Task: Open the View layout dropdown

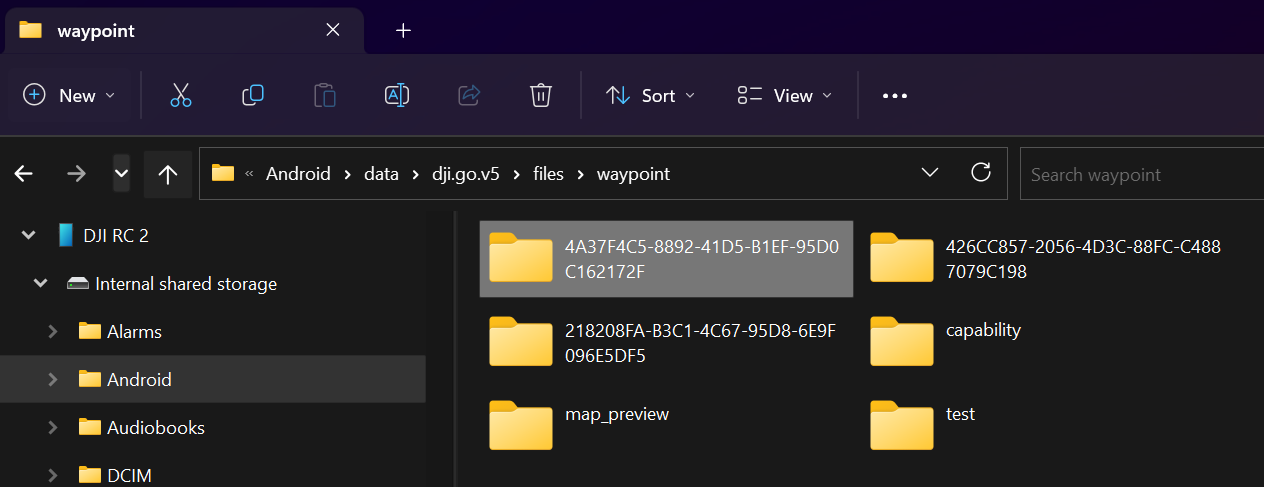Action: tap(785, 96)
